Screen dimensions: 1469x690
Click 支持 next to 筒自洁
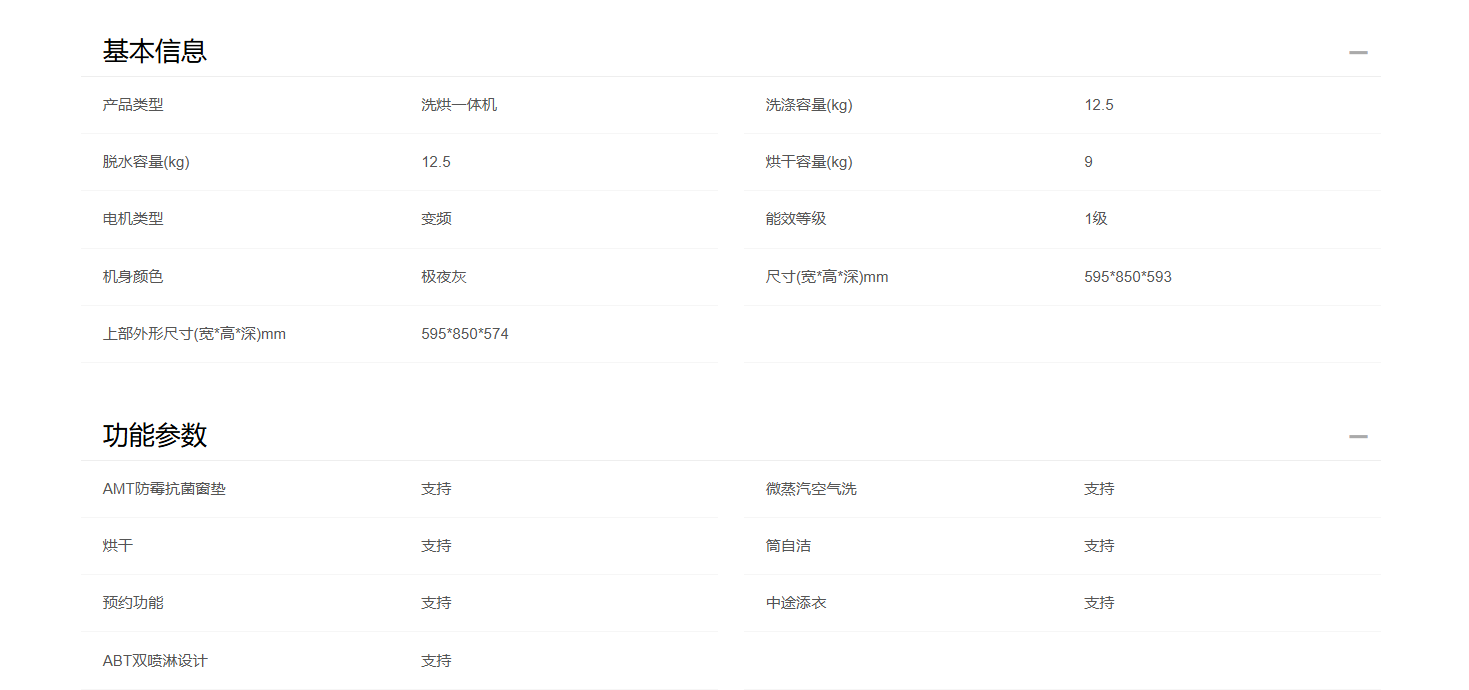click(x=1099, y=546)
